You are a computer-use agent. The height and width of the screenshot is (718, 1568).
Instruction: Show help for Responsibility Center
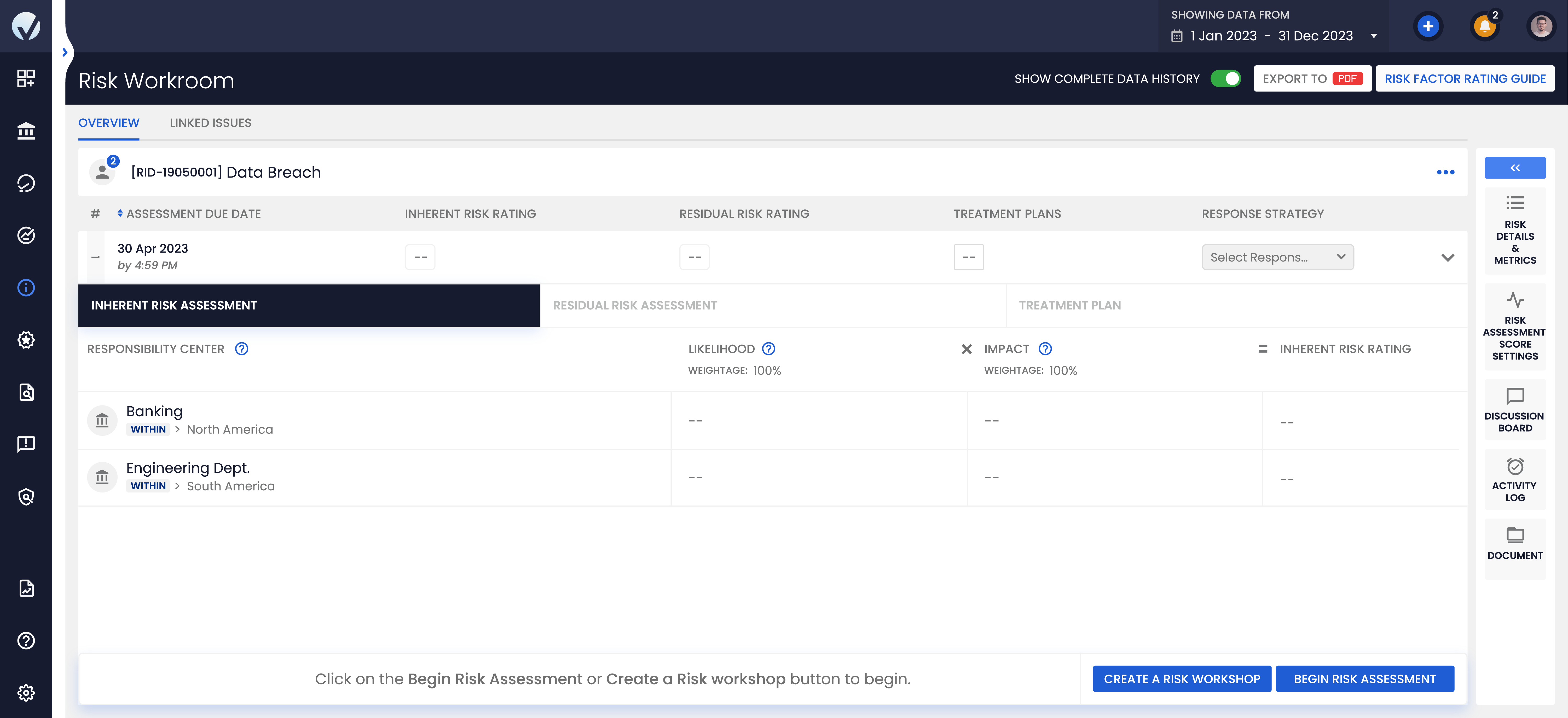click(242, 349)
